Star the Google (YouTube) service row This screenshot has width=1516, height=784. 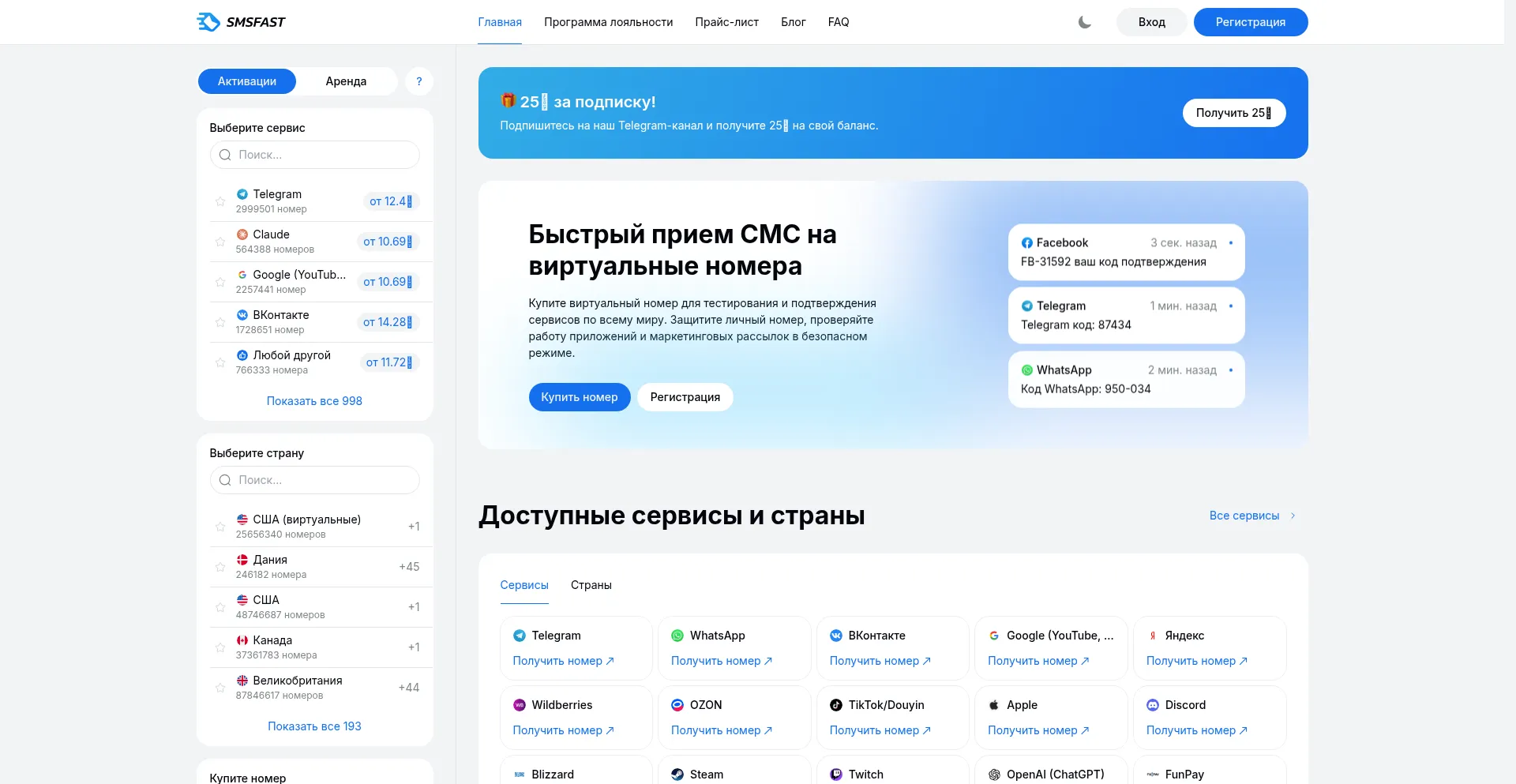pyautogui.click(x=220, y=282)
